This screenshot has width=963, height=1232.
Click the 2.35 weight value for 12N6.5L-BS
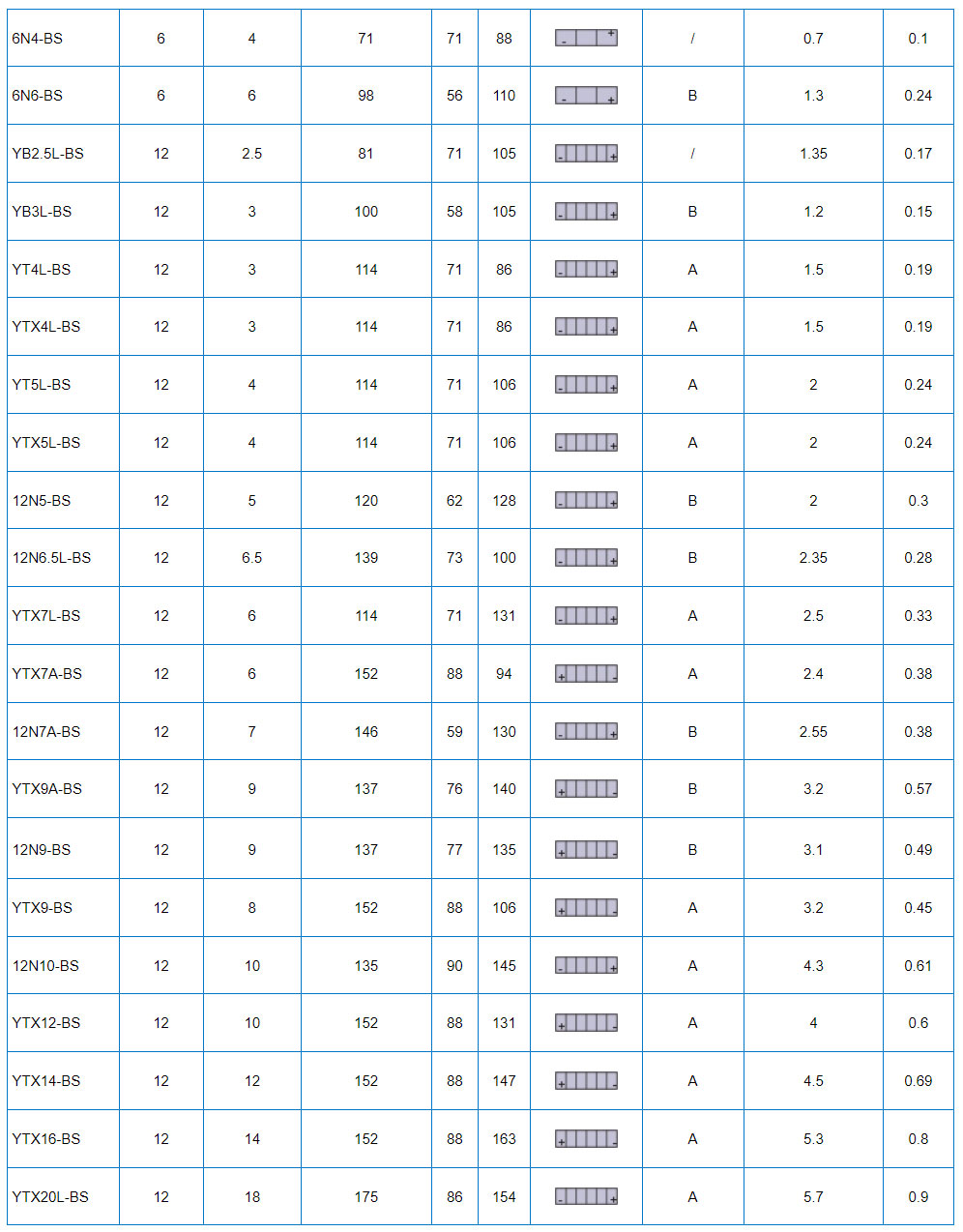pyautogui.click(x=813, y=558)
